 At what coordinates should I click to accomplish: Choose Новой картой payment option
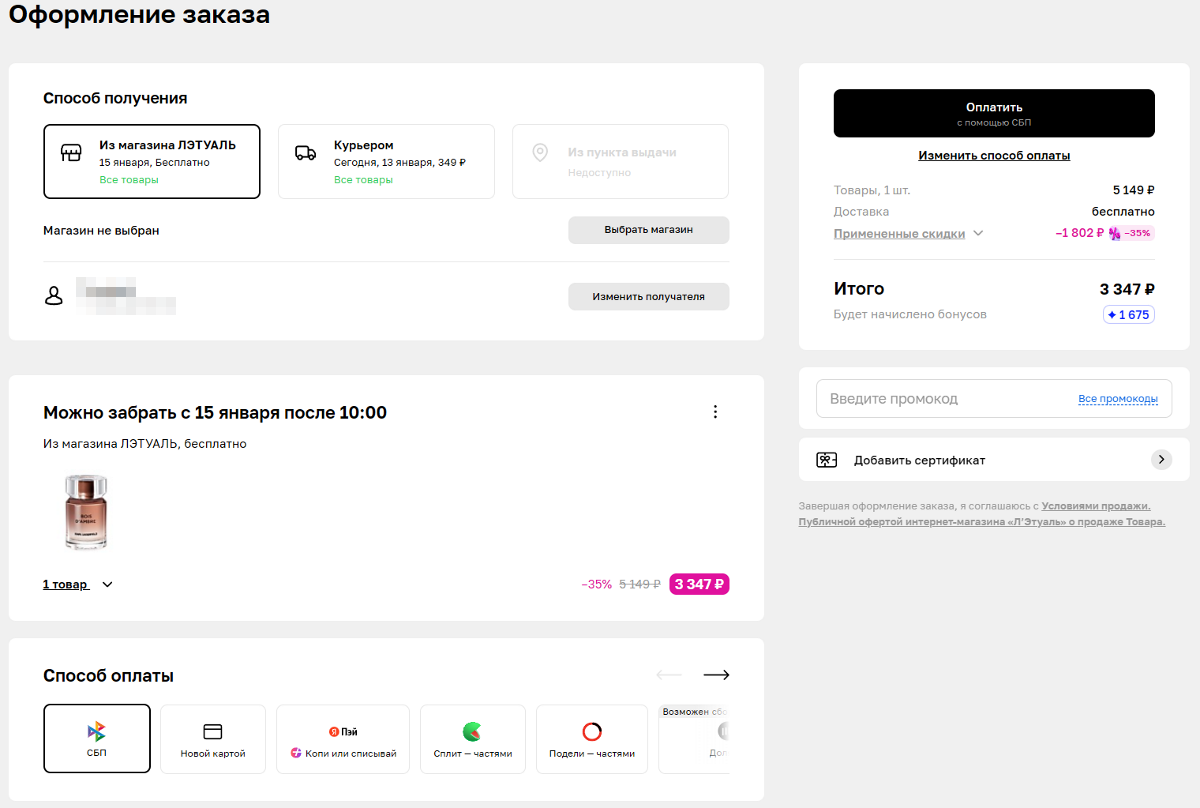[213, 738]
